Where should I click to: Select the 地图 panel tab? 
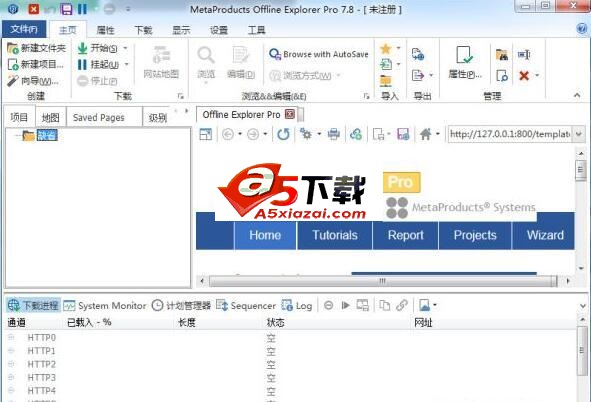[51, 118]
